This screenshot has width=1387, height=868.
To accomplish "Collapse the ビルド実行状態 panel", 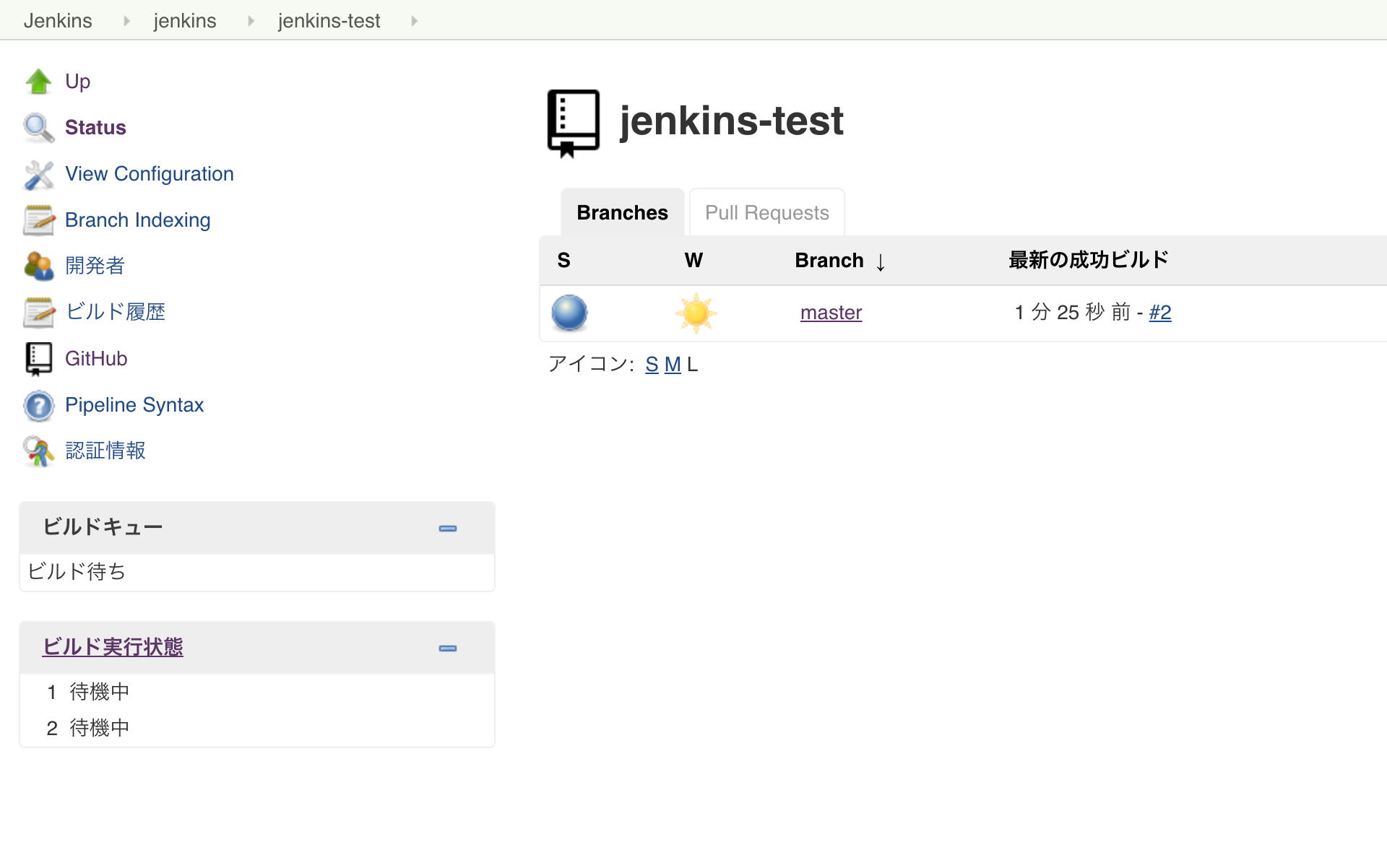I will (448, 648).
